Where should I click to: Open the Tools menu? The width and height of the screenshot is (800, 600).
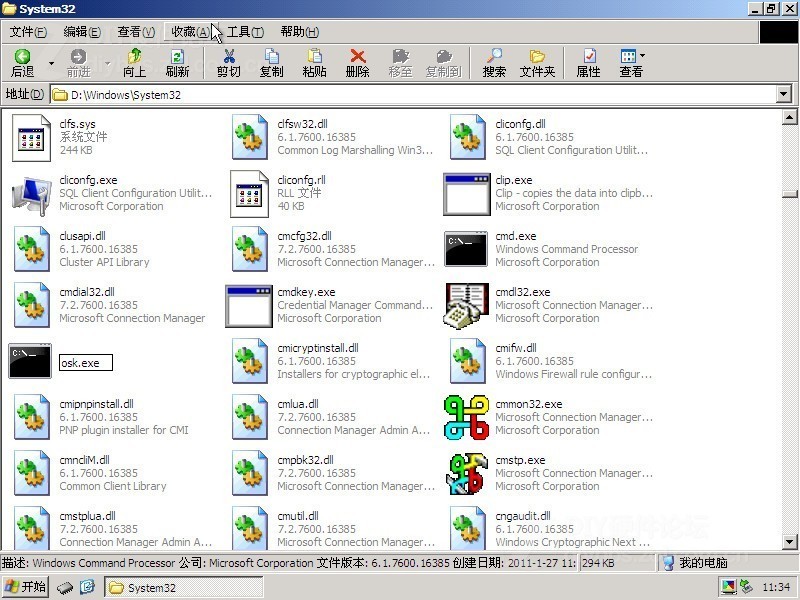(245, 32)
